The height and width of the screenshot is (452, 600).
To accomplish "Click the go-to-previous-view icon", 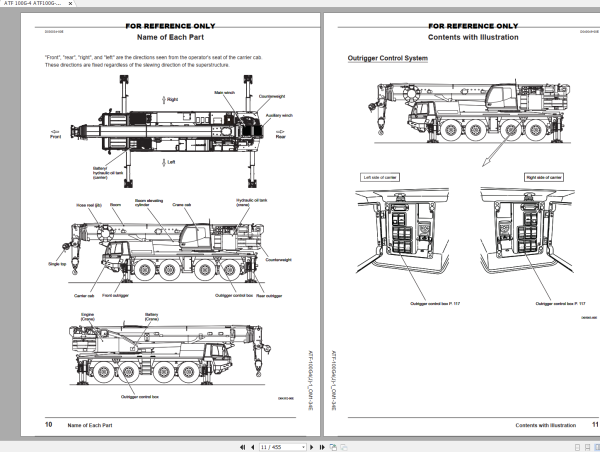I will coord(333,447).
